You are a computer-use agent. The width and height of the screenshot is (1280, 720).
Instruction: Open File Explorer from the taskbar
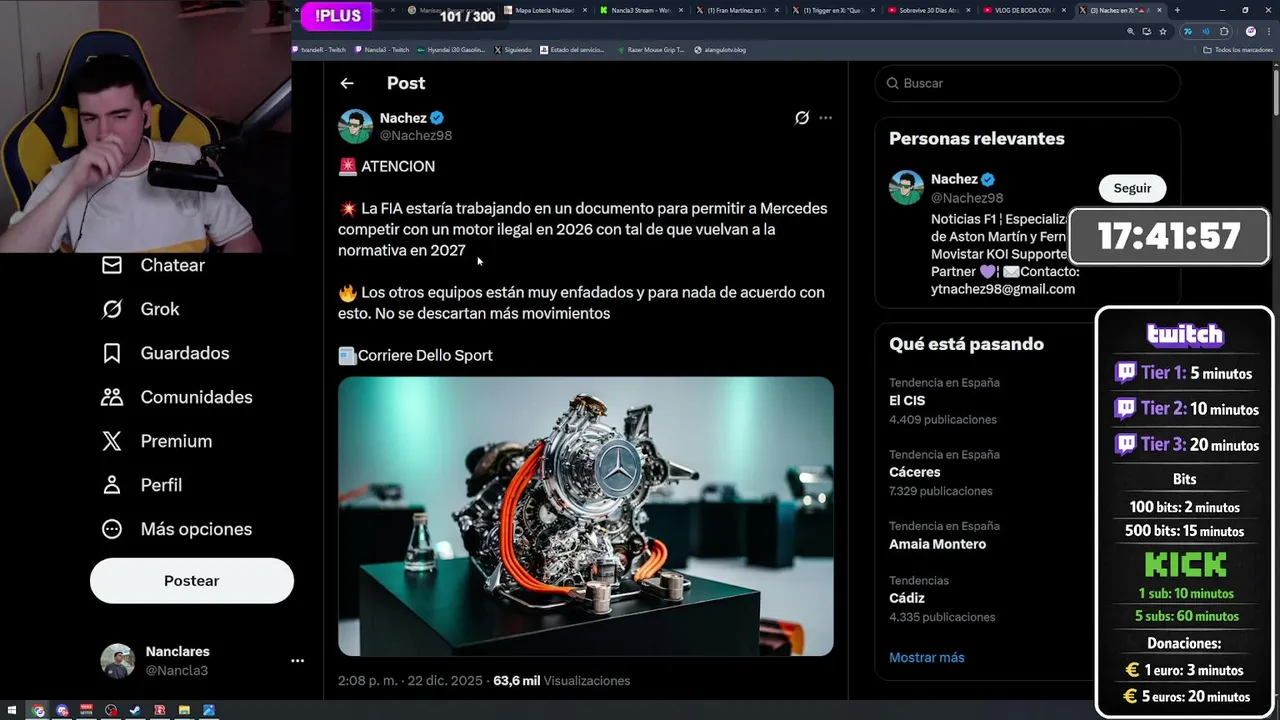pyautogui.click(x=184, y=711)
